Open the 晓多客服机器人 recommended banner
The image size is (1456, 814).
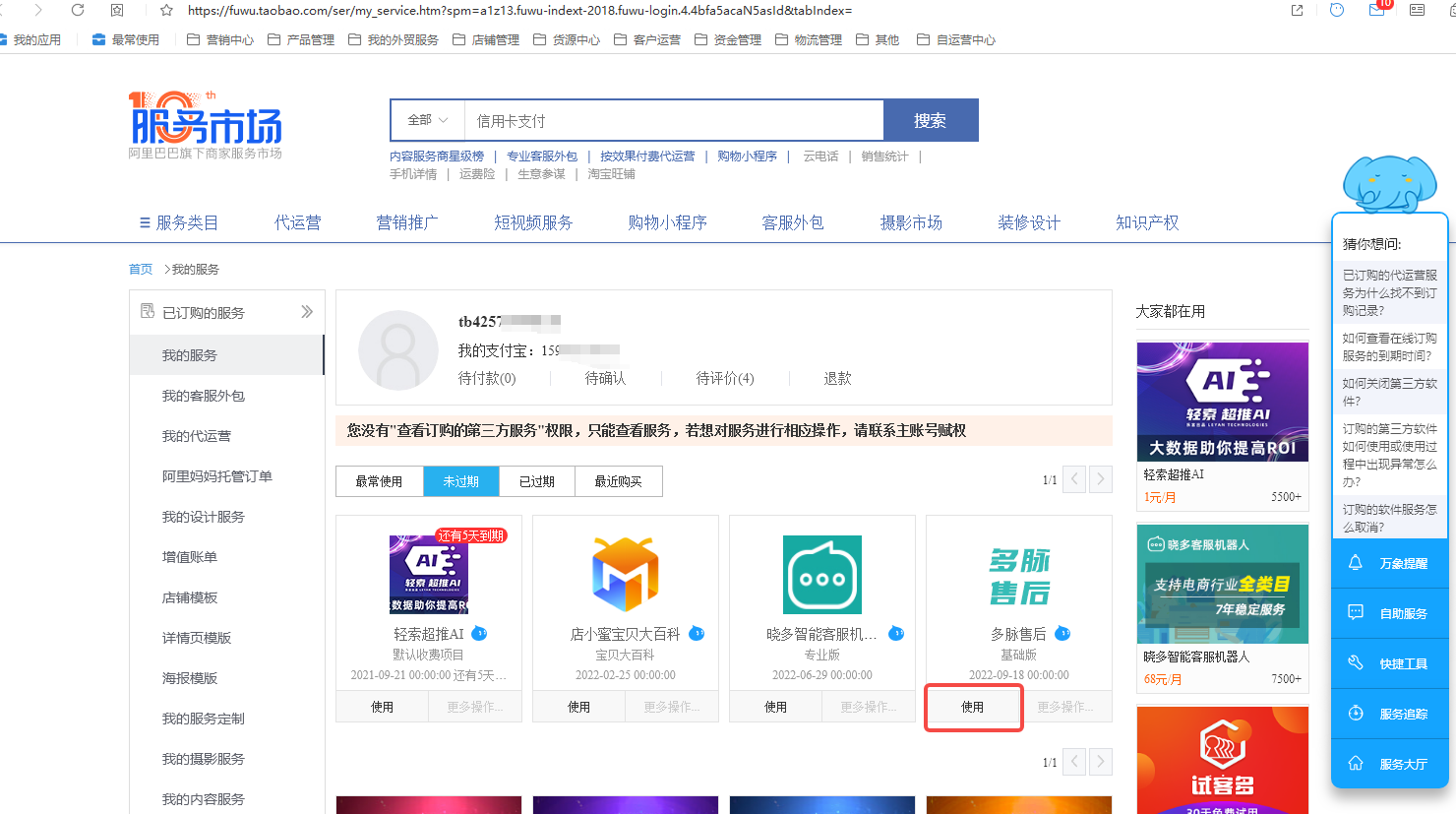point(1223,584)
